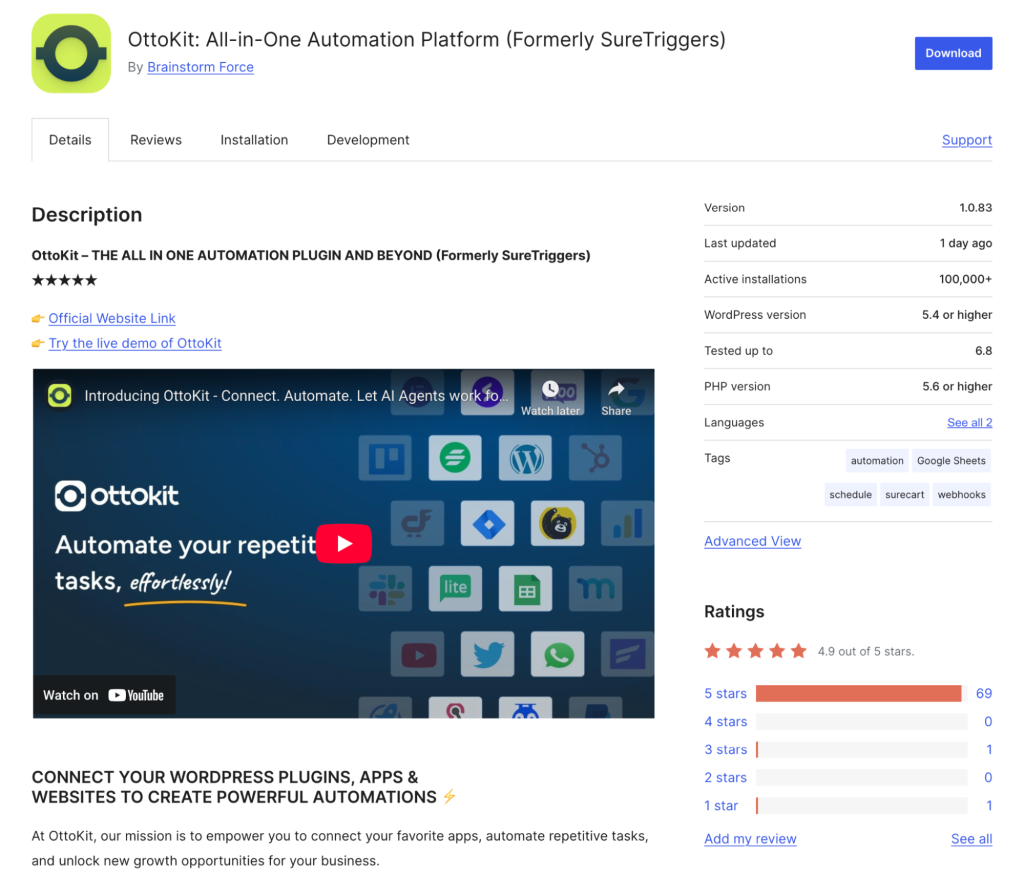Play the OttoKit intro video
Screen dimensions: 1024x874
(343, 544)
